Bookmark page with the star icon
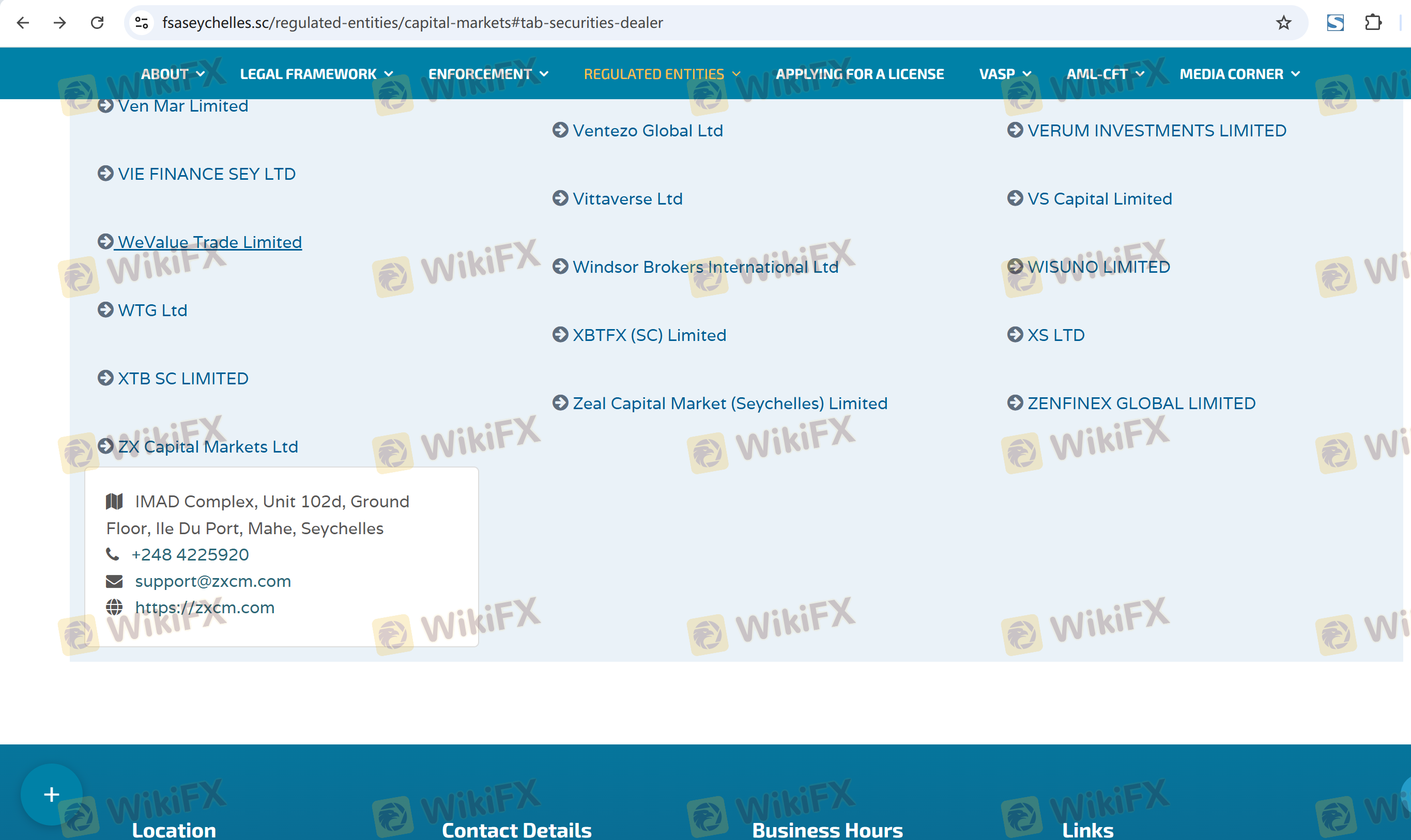 pos(1283,23)
